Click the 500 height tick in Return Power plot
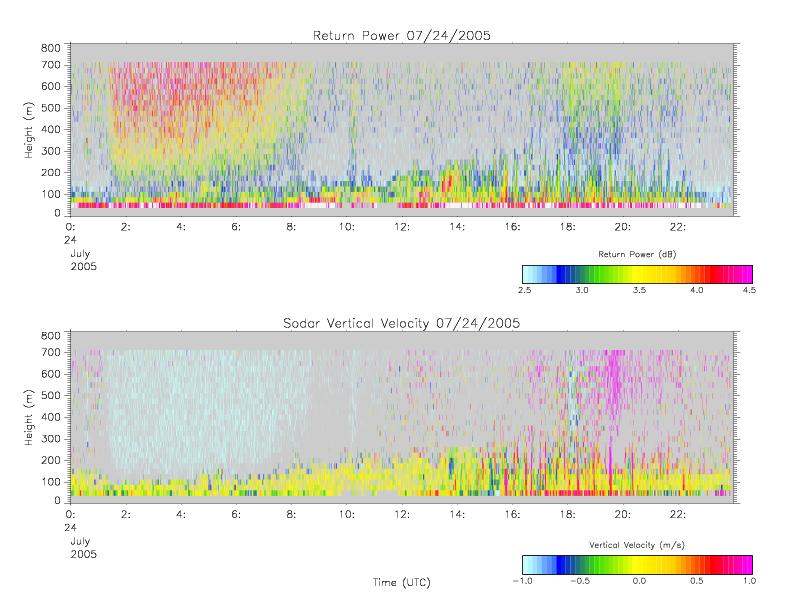This screenshot has height=611, width=791. (50, 108)
